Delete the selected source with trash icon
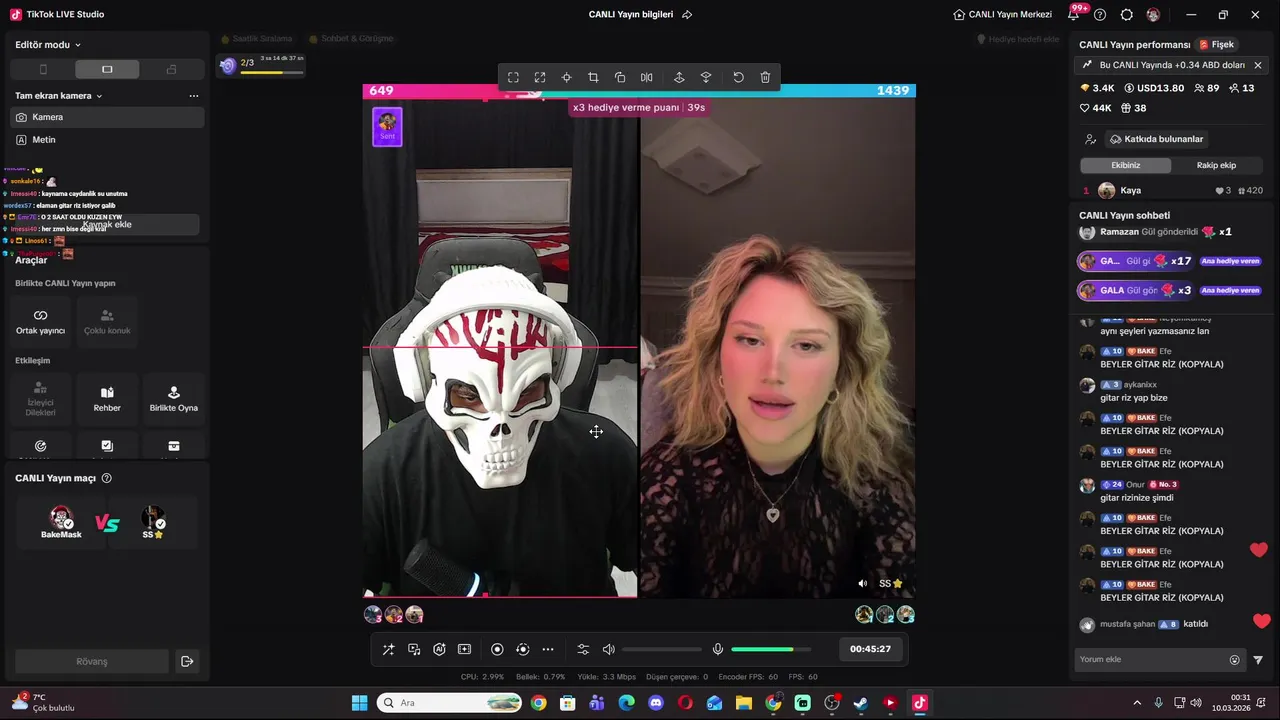 click(765, 77)
